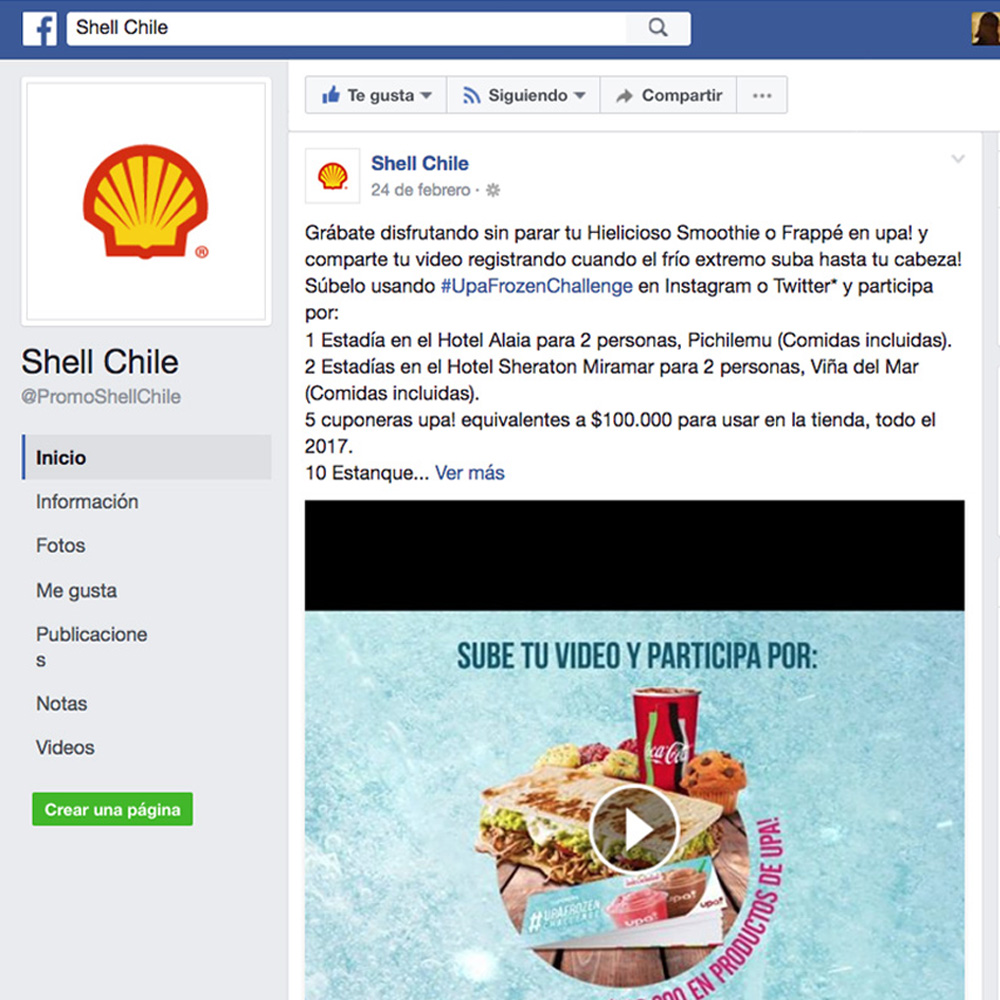Open the Información section

coord(87,502)
